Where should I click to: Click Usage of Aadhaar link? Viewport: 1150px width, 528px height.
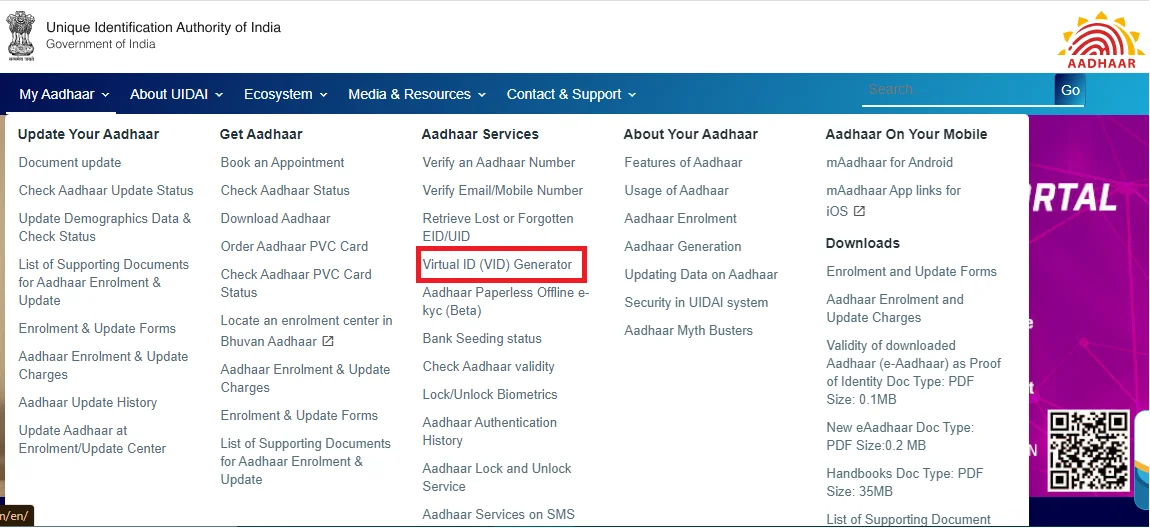(676, 190)
